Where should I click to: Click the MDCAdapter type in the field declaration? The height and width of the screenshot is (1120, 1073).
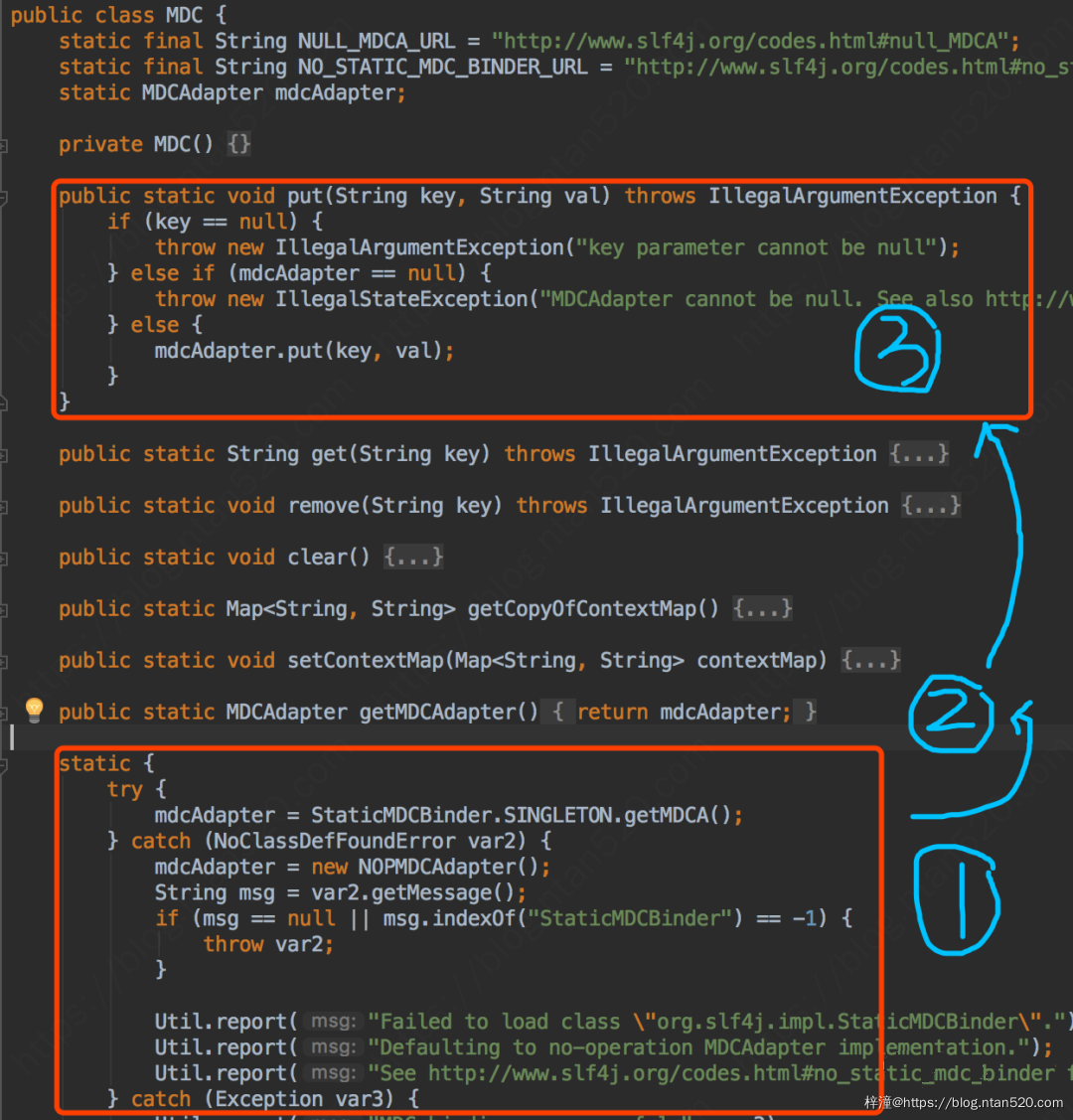(x=202, y=92)
